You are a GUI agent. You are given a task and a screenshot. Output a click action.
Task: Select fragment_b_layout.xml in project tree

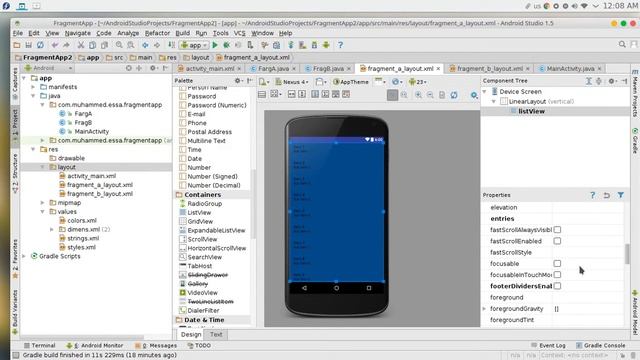click(x=100, y=194)
